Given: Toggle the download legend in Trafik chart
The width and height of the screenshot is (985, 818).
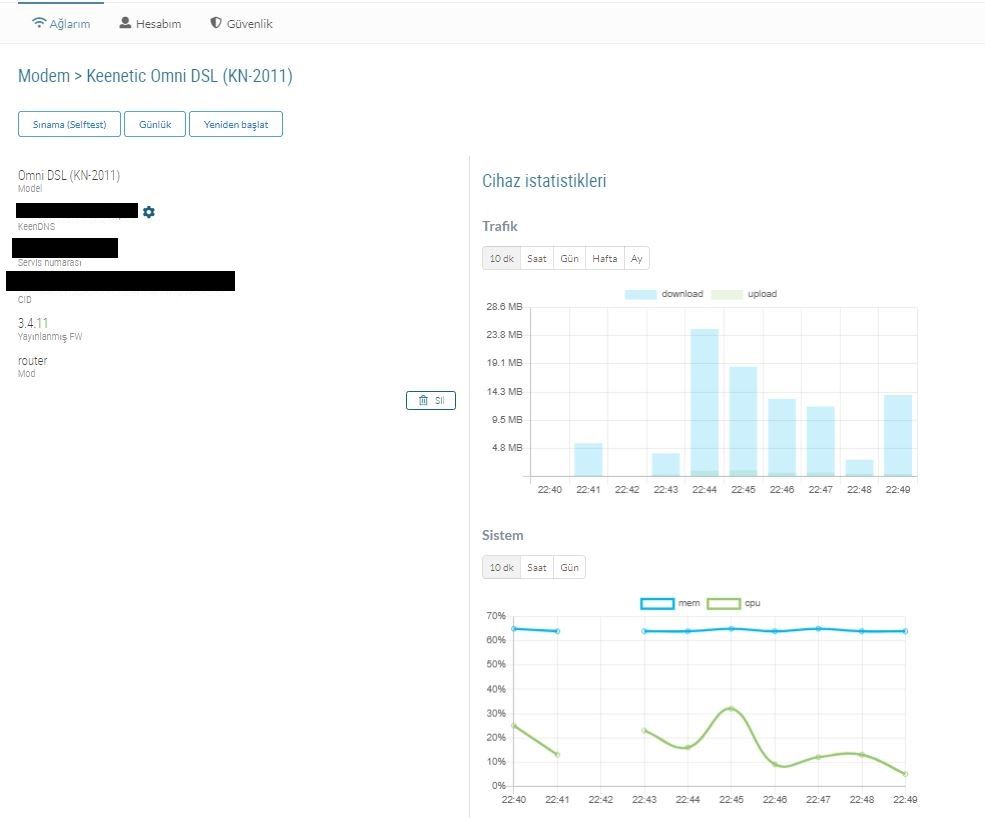Looking at the screenshot, I should click(x=664, y=294).
